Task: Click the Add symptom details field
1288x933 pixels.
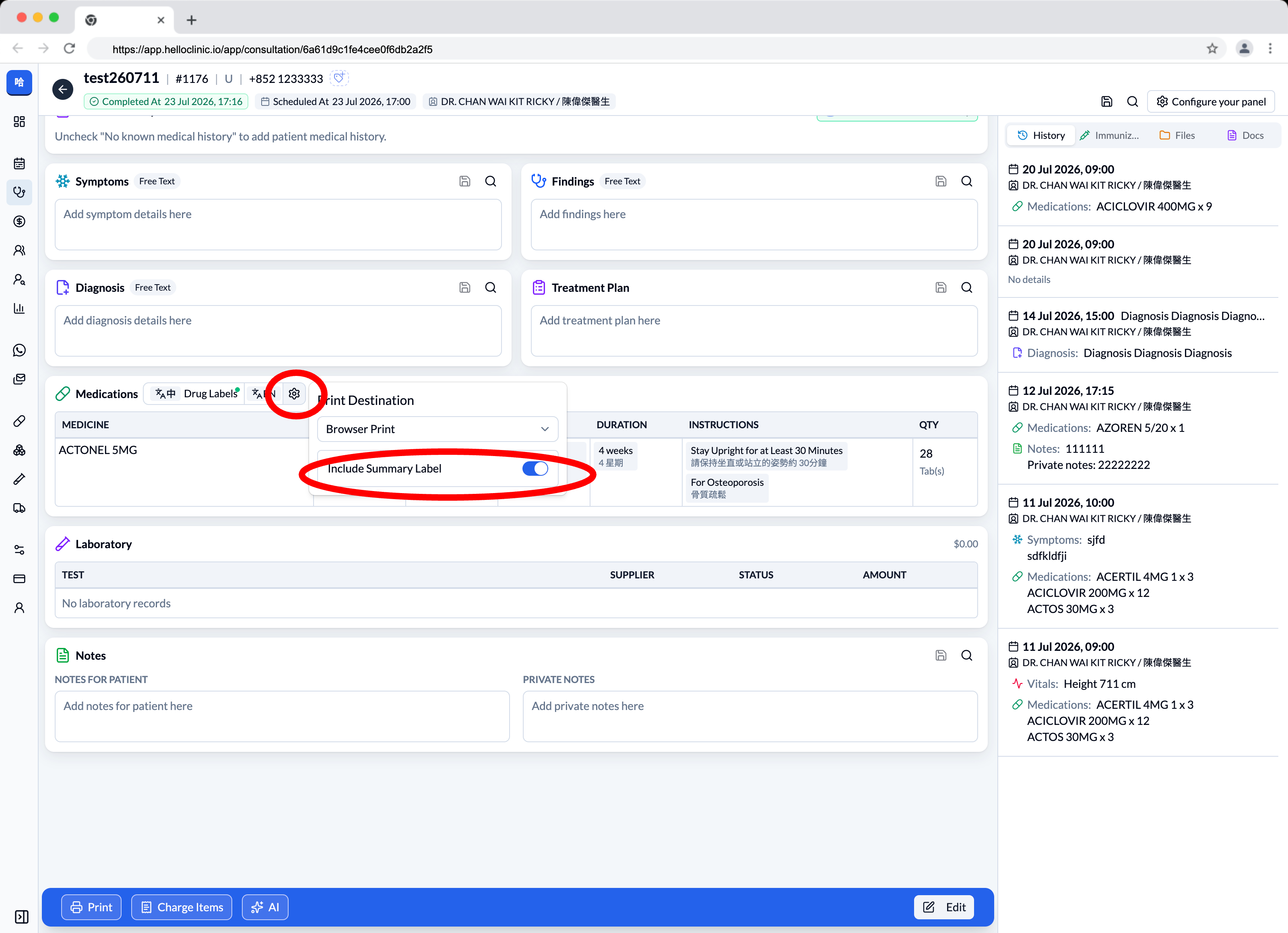Action: point(278,224)
